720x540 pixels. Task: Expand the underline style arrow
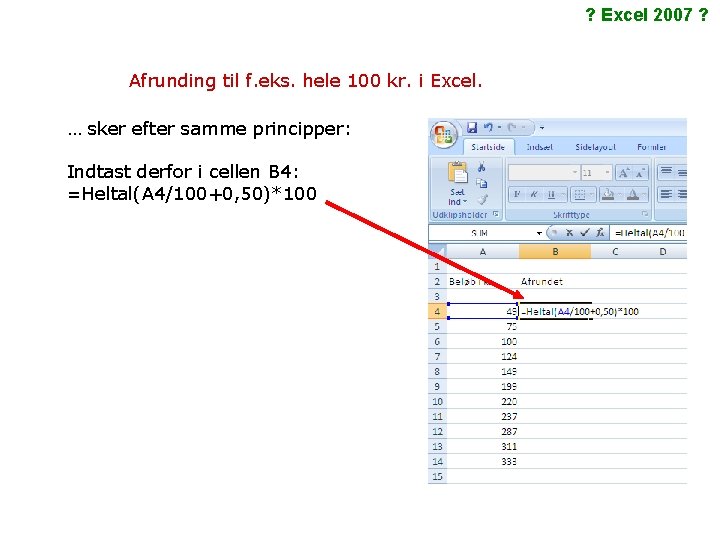click(x=562, y=195)
